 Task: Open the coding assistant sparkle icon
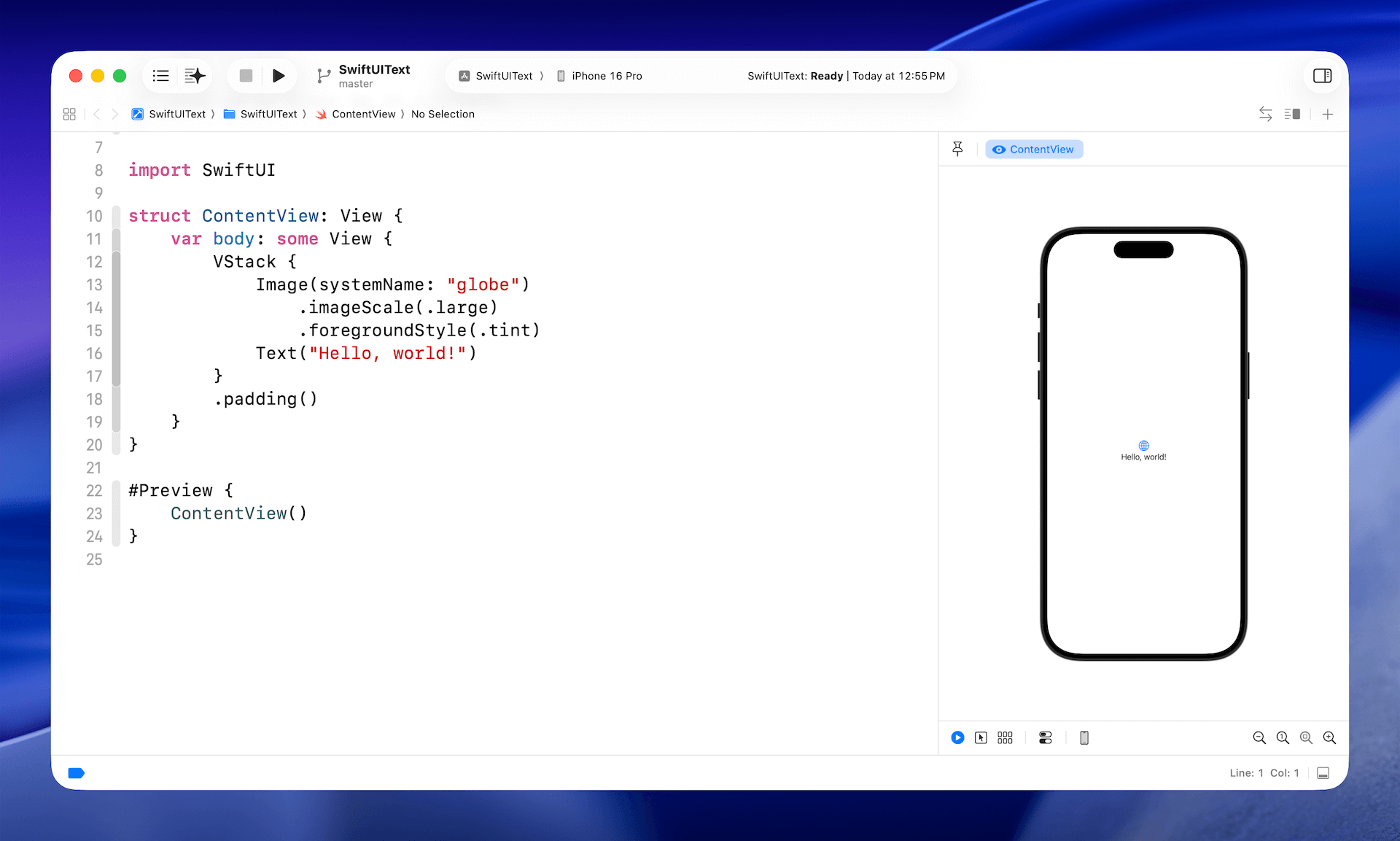pos(195,76)
